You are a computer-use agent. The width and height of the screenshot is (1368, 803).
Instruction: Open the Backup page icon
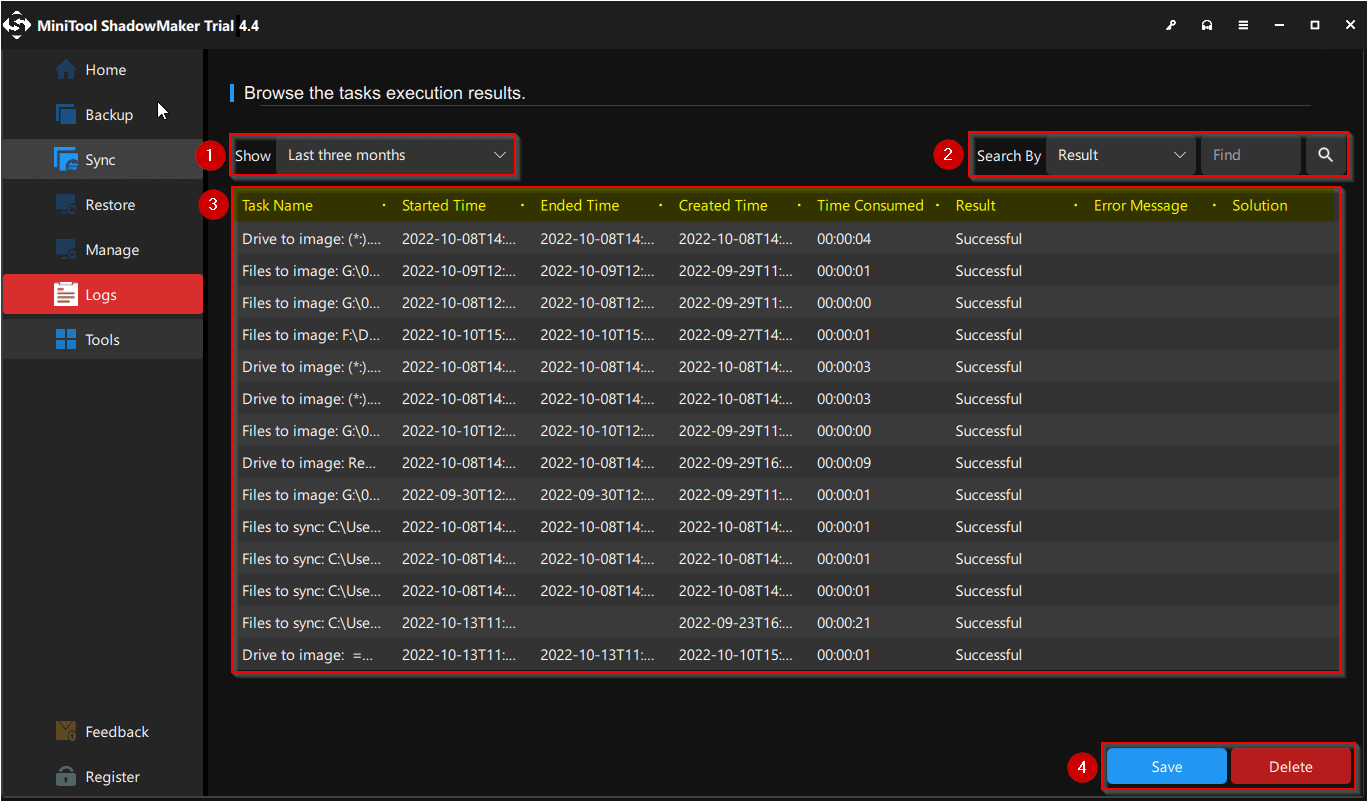(66, 115)
